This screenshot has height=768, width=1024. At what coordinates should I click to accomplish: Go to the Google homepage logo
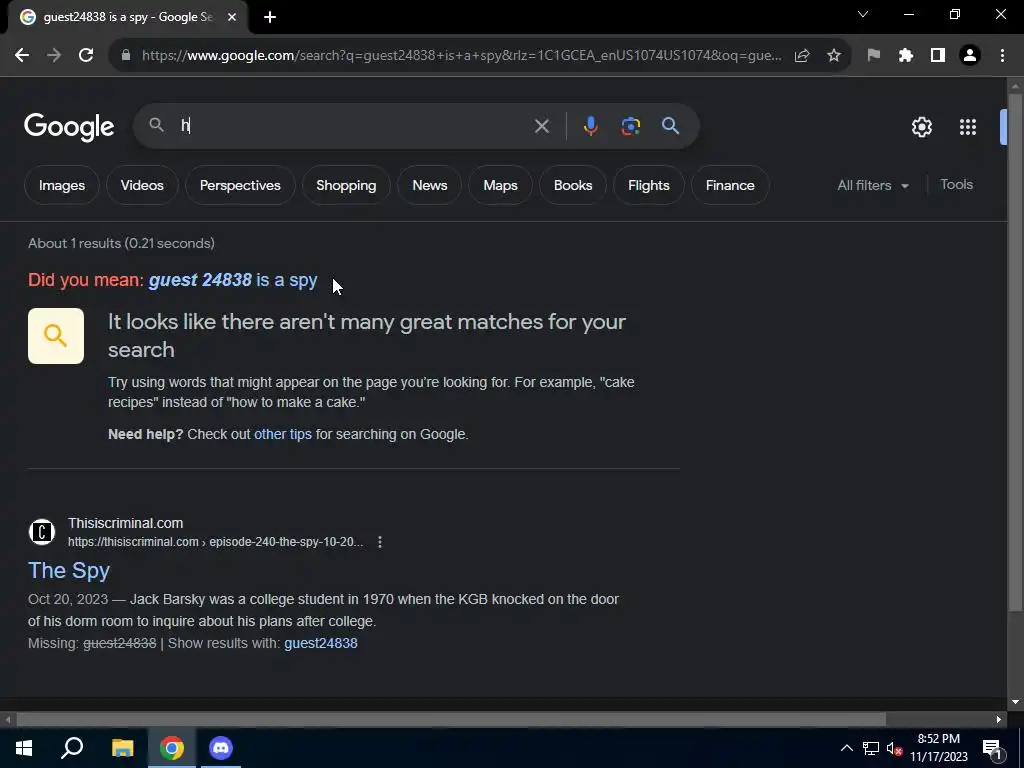click(69, 127)
